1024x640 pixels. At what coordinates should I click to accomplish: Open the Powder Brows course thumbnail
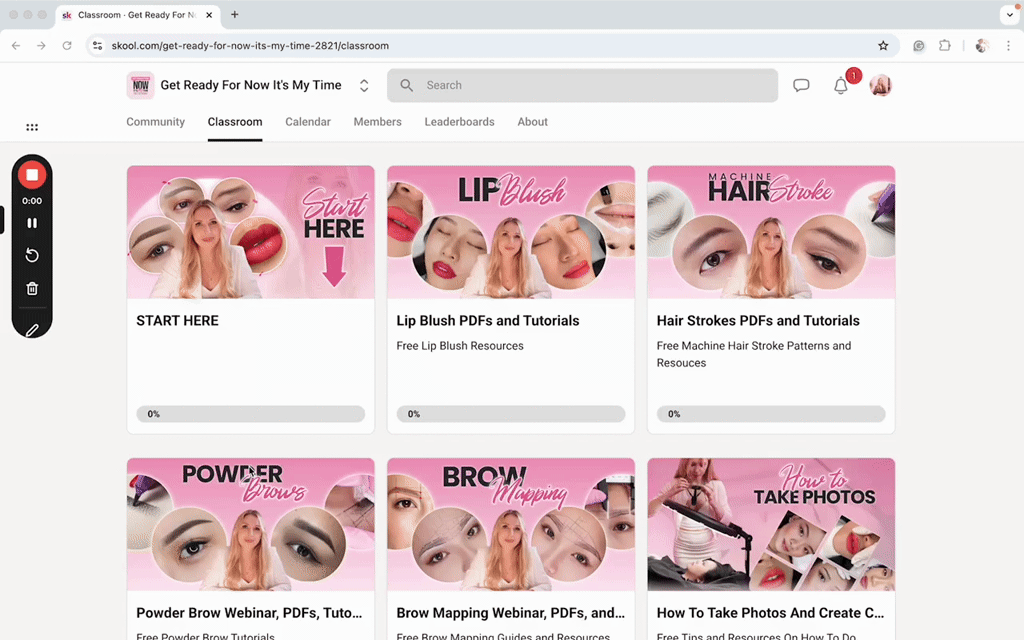pos(251,524)
